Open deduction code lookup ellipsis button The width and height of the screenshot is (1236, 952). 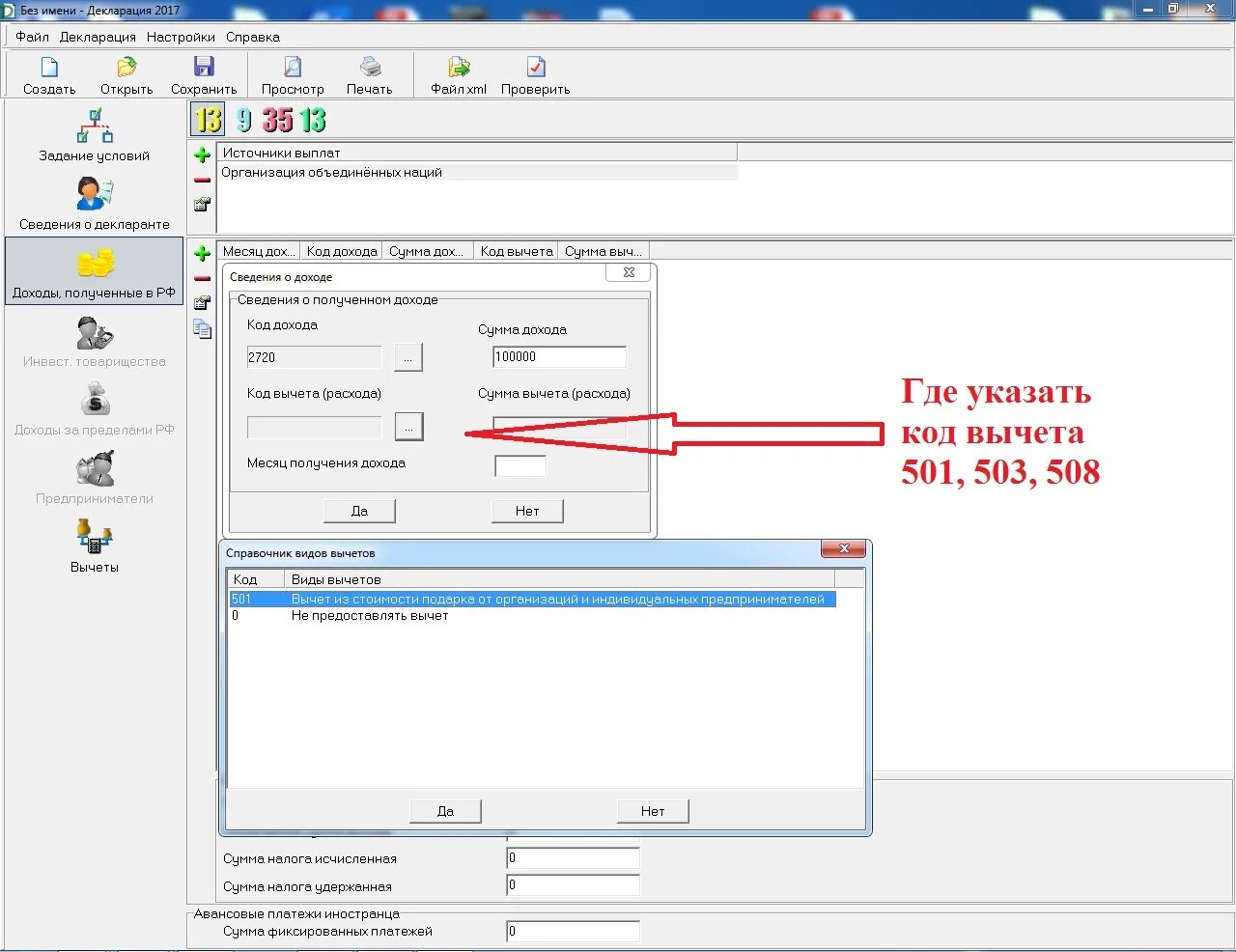[408, 427]
